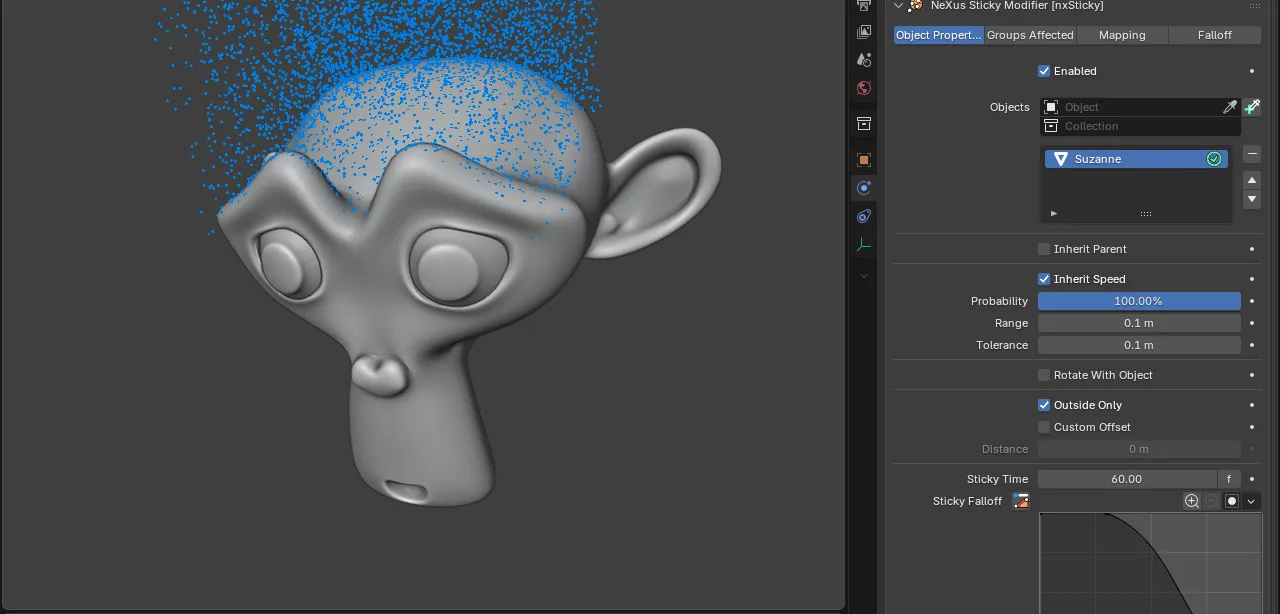Image resolution: width=1280 pixels, height=614 pixels.
Task: Click the animate dot beside Rotate With Object
Action: [1252, 375]
